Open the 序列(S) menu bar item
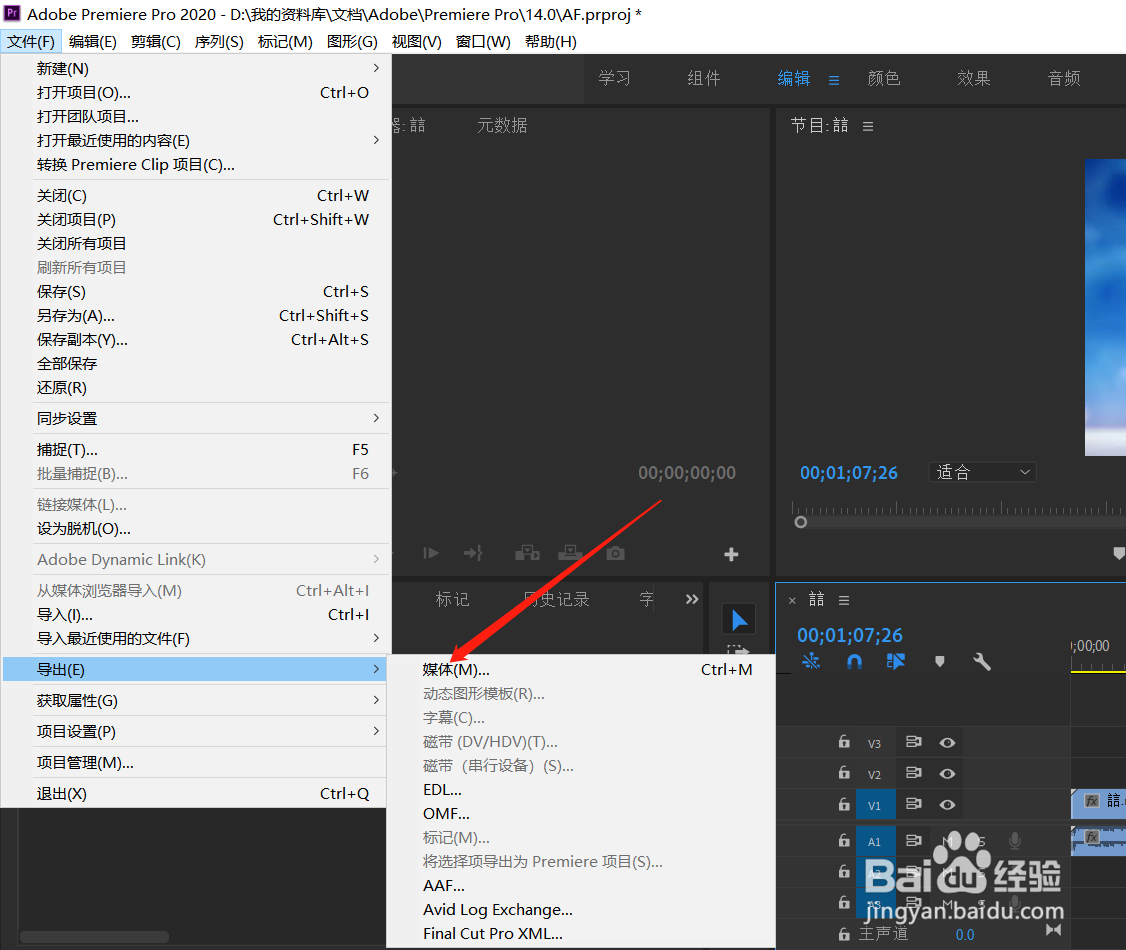1126x950 pixels. 219,42
